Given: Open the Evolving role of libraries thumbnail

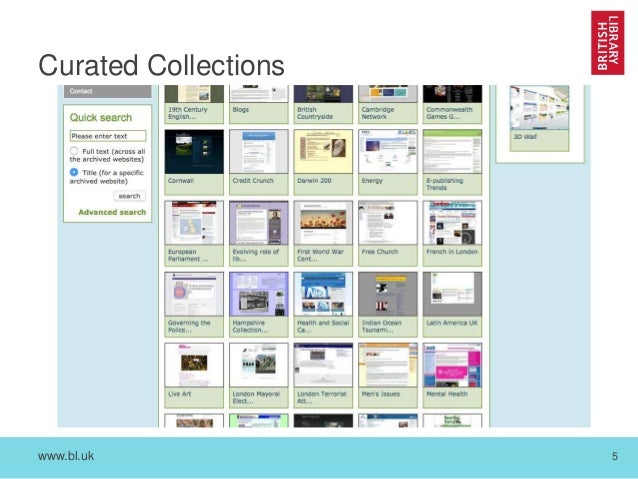Looking at the screenshot, I should [x=259, y=223].
